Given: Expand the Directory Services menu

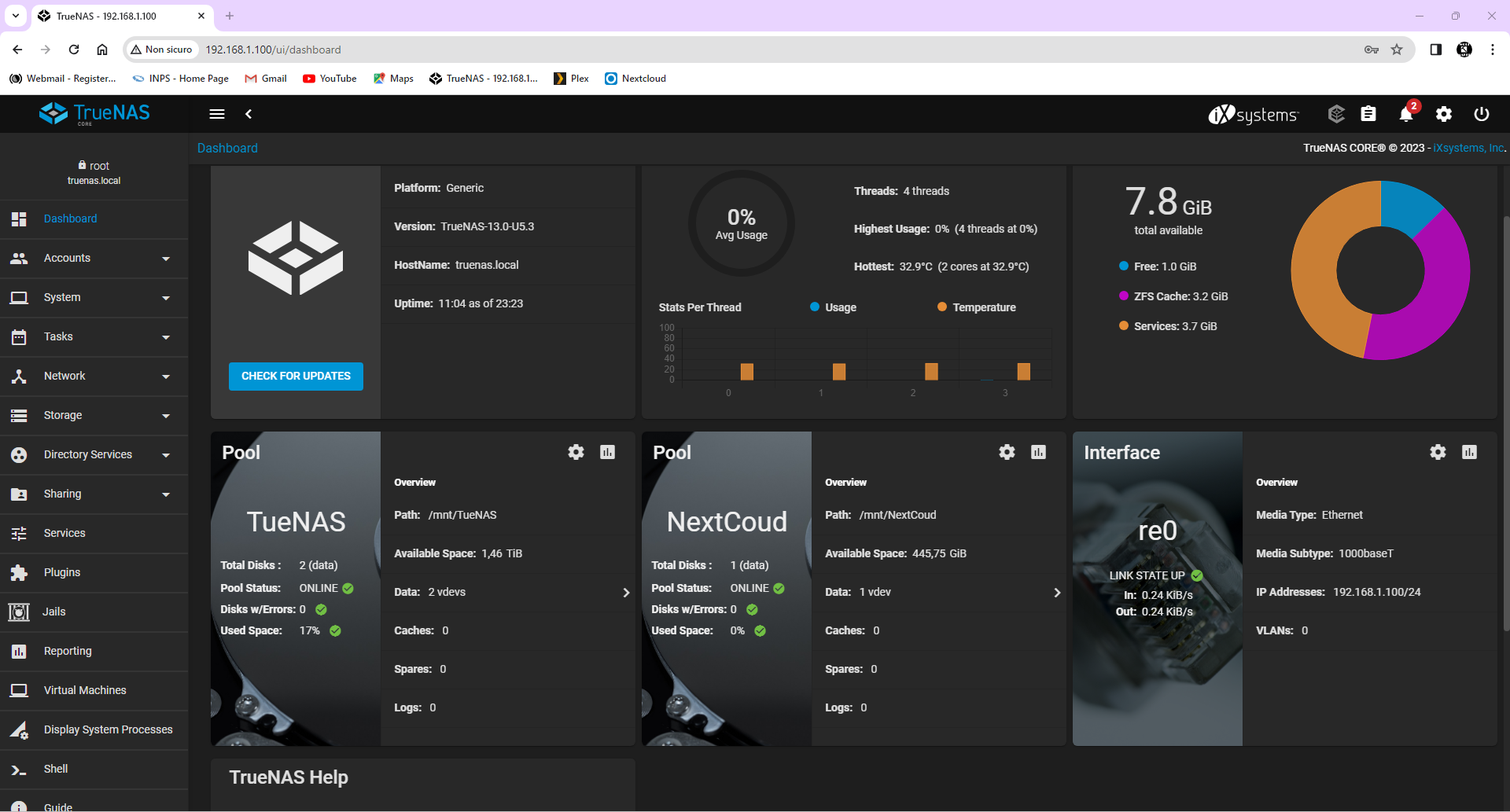Looking at the screenshot, I should tap(94, 455).
